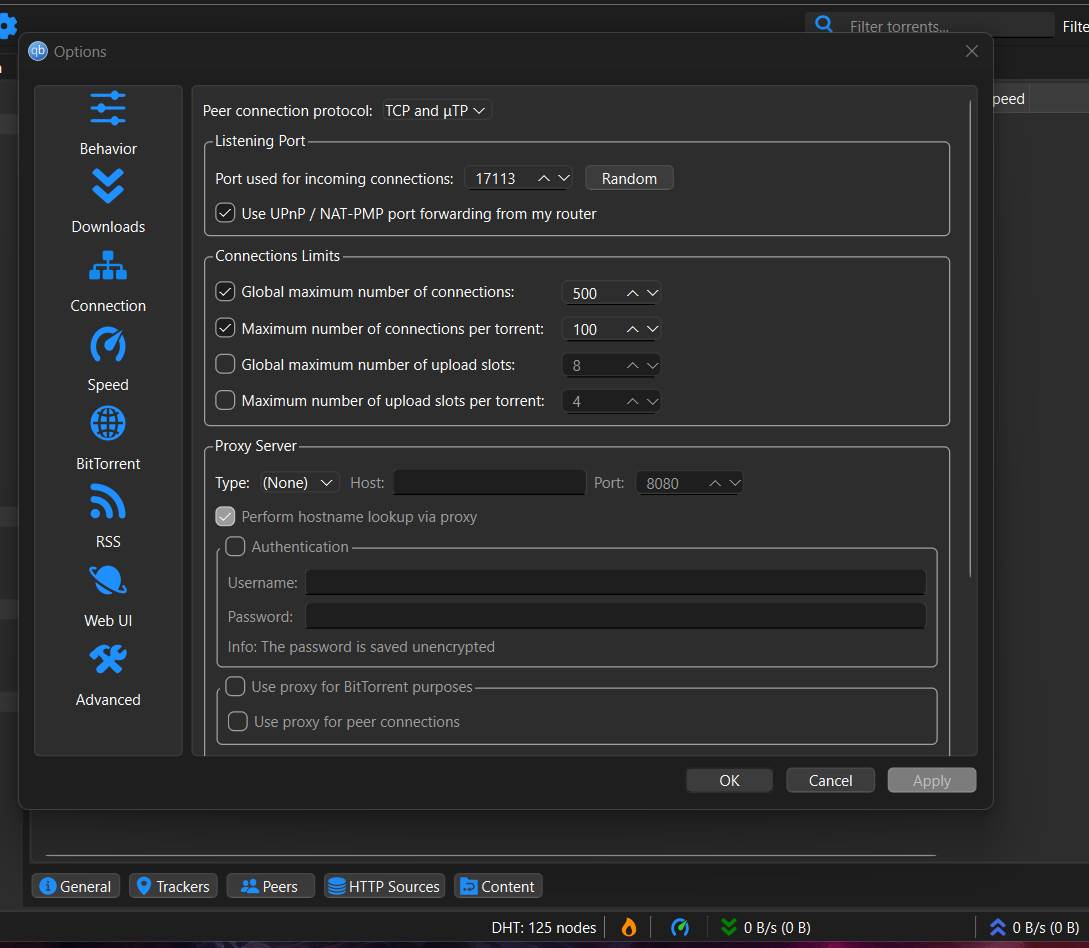Open the Web UI planet icon
The width and height of the screenshot is (1089, 948).
(x=108, y=581)
